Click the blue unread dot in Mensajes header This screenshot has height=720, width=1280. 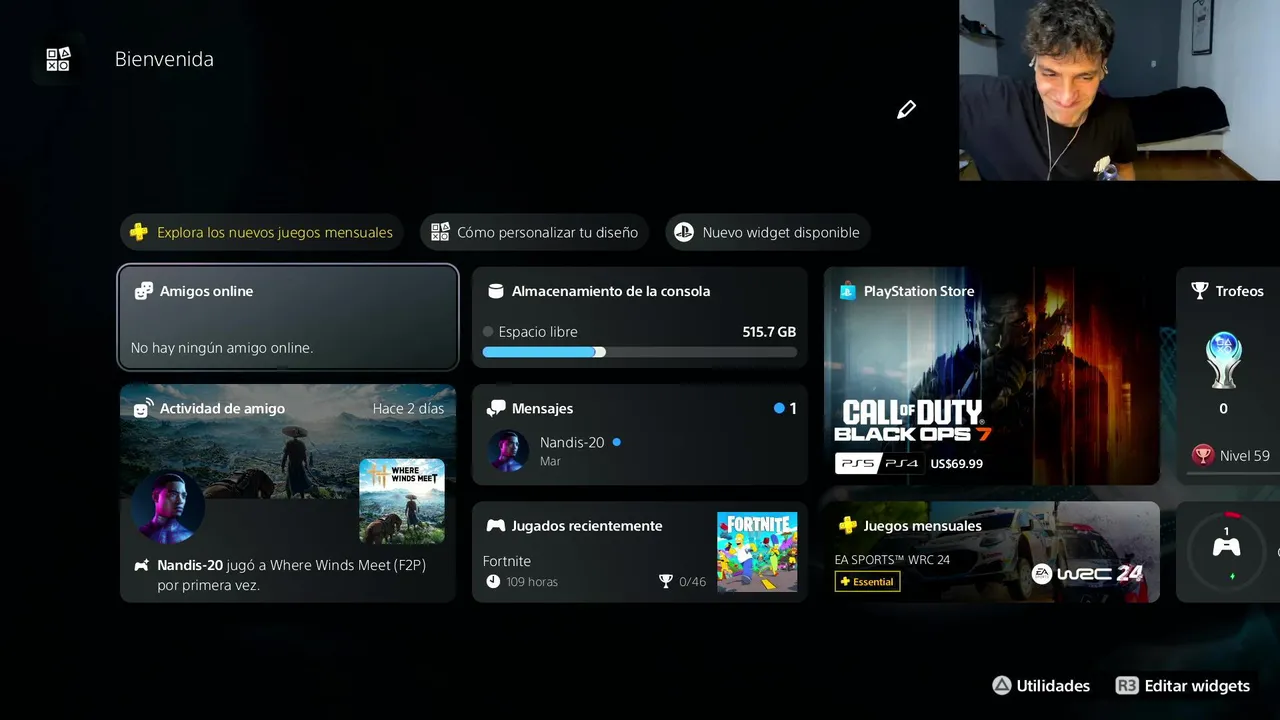coord(779,408)
